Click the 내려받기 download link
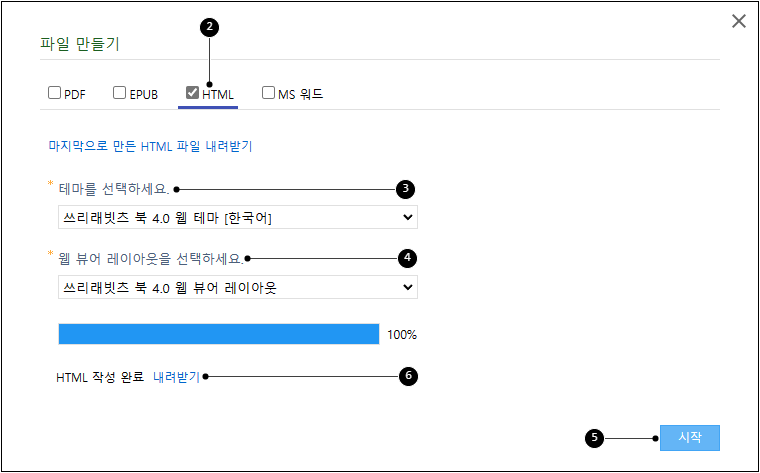The width and height of the screenshot is (760, 473). pos(176,377)
